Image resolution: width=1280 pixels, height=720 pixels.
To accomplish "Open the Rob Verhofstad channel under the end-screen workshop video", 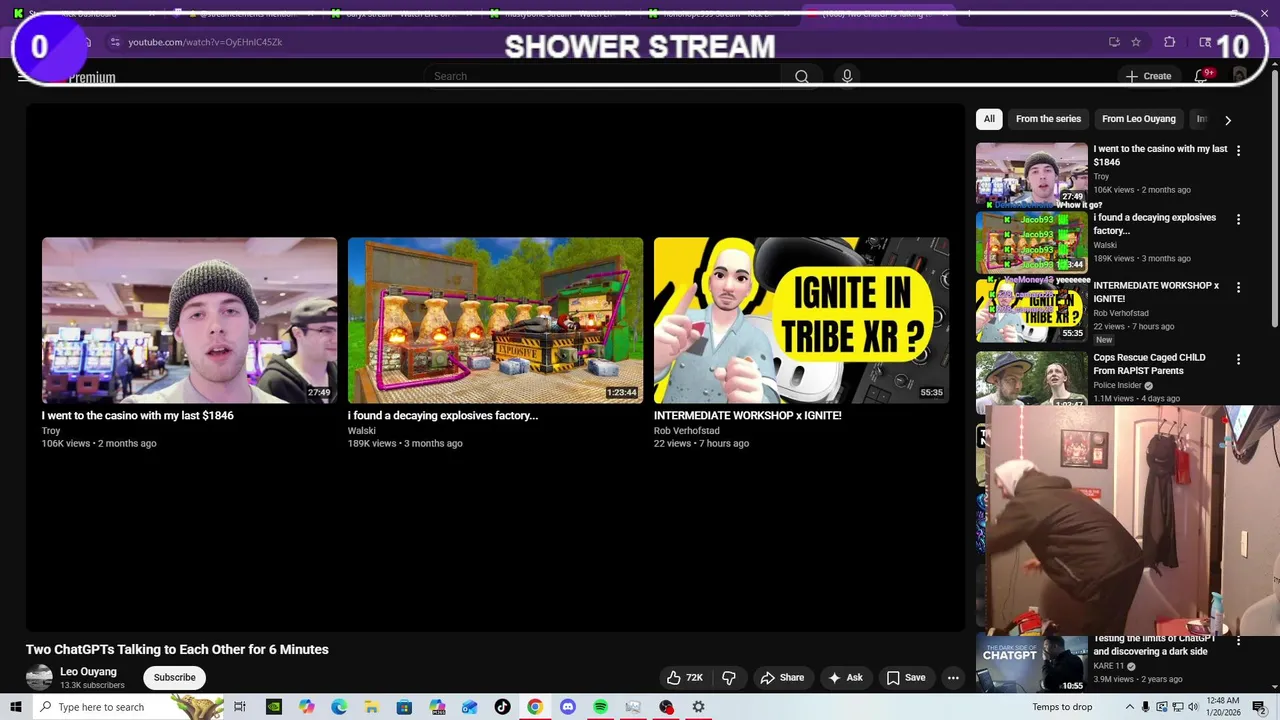I will (x=687, y=431).
